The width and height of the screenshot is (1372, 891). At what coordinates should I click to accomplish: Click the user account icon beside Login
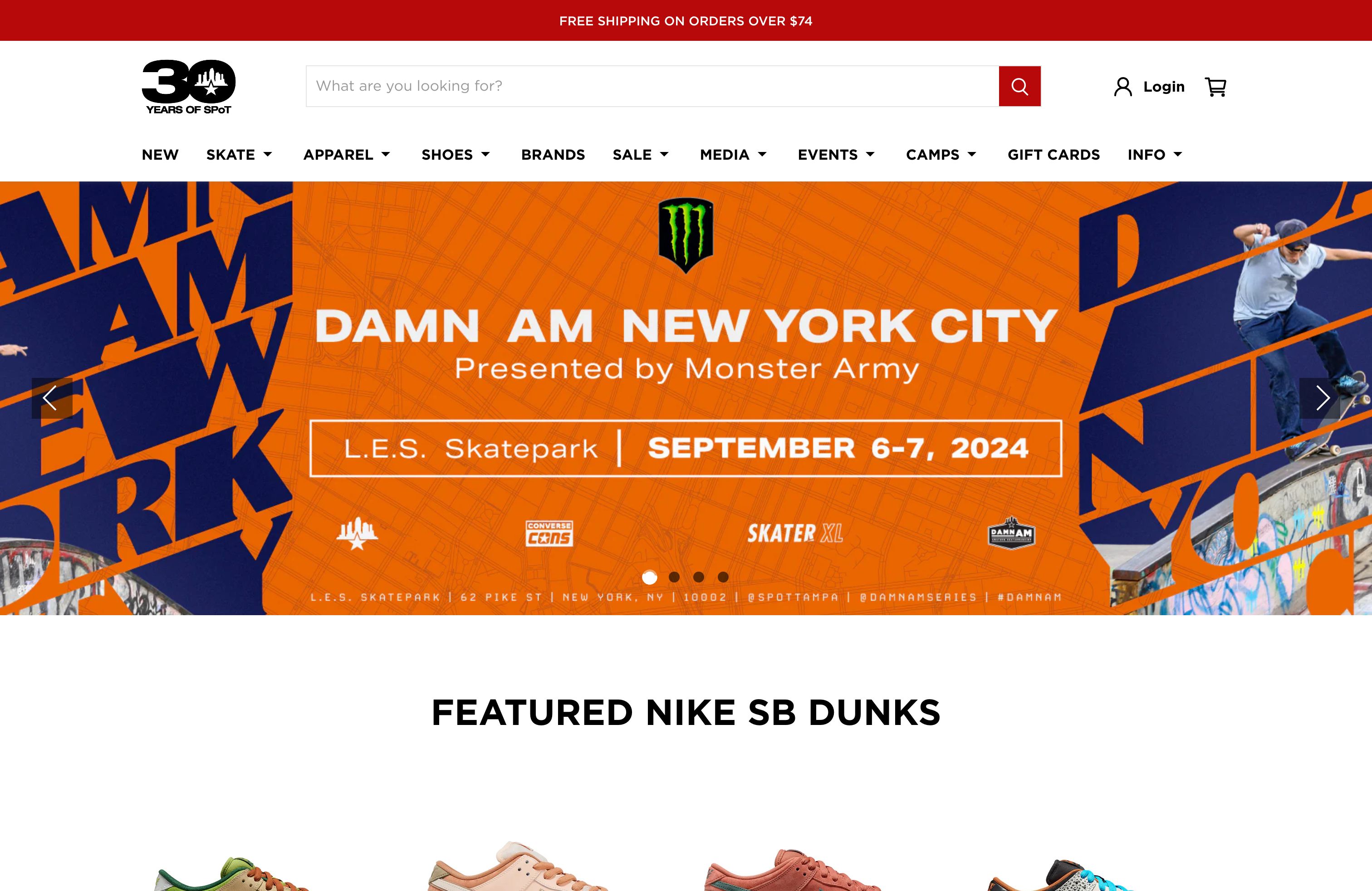pos(1122,87)
